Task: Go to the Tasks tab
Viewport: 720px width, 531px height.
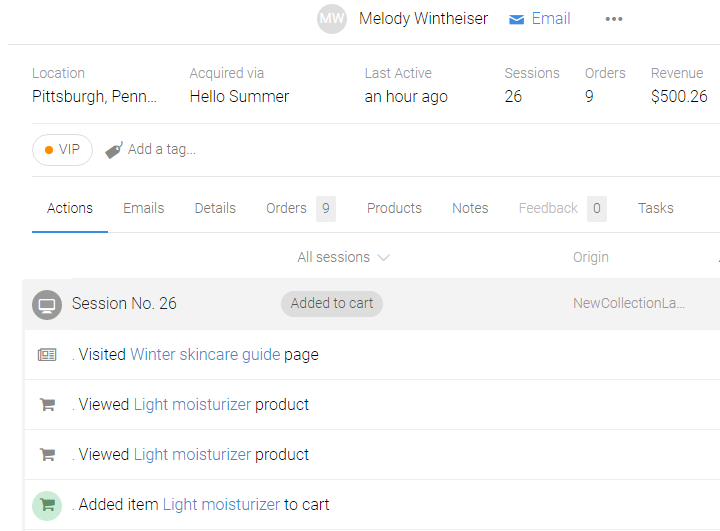Action: pos(655,208)
